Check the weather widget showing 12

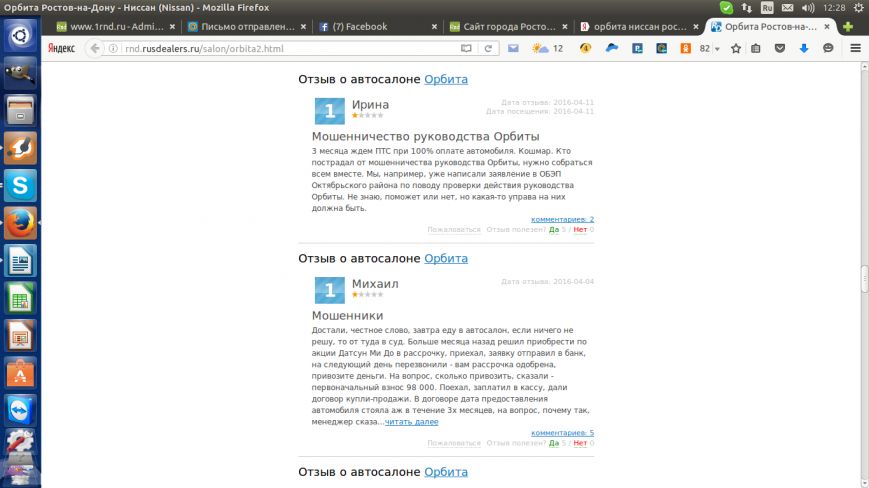click(548, 49)
